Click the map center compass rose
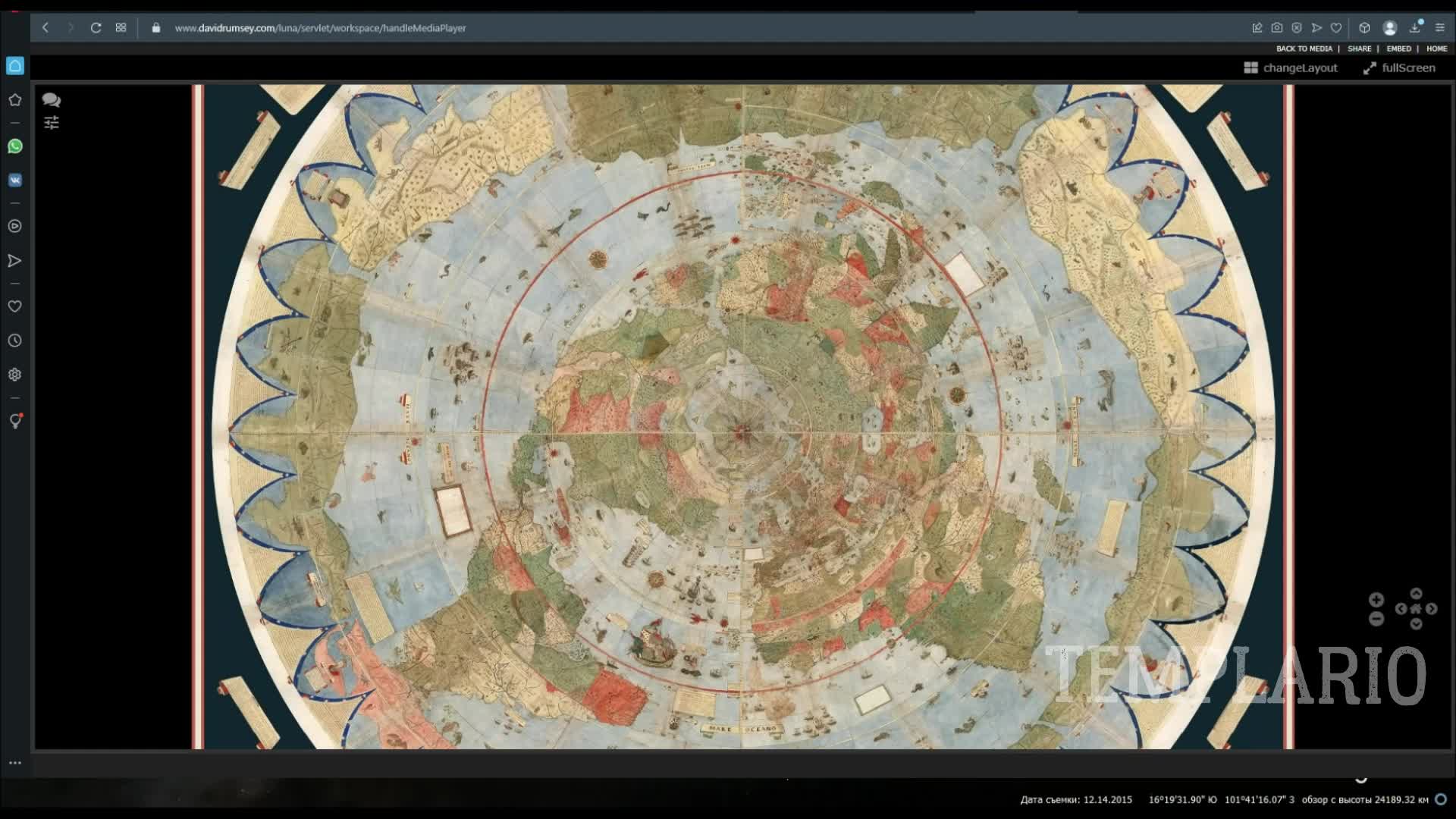 pos(742,431)
